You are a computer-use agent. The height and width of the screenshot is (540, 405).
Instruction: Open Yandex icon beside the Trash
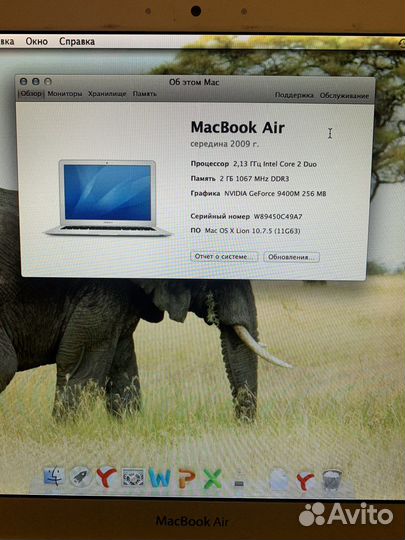[305, 481]
